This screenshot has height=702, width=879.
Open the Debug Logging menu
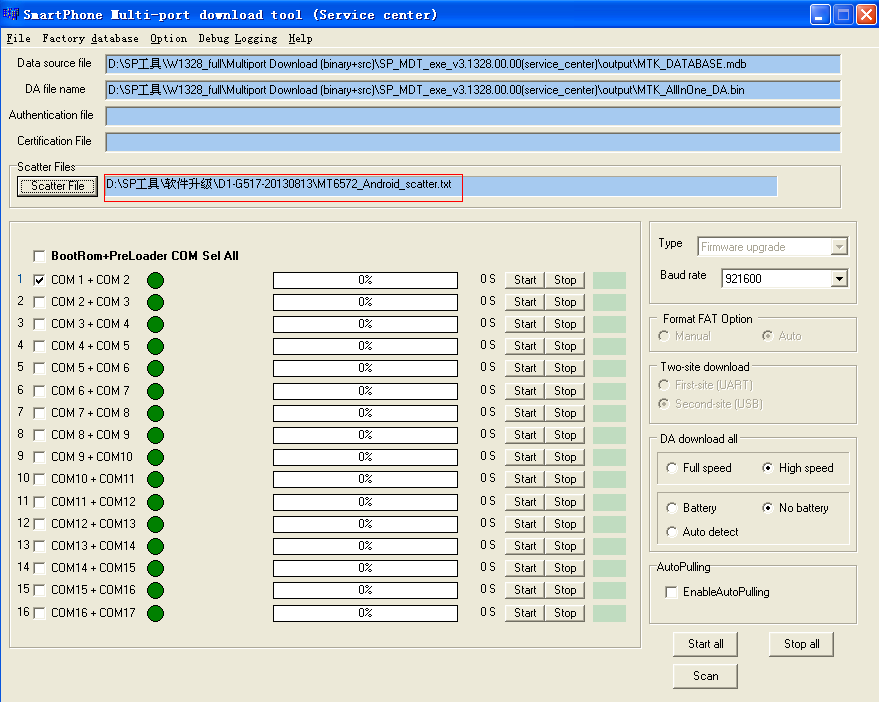238,39
